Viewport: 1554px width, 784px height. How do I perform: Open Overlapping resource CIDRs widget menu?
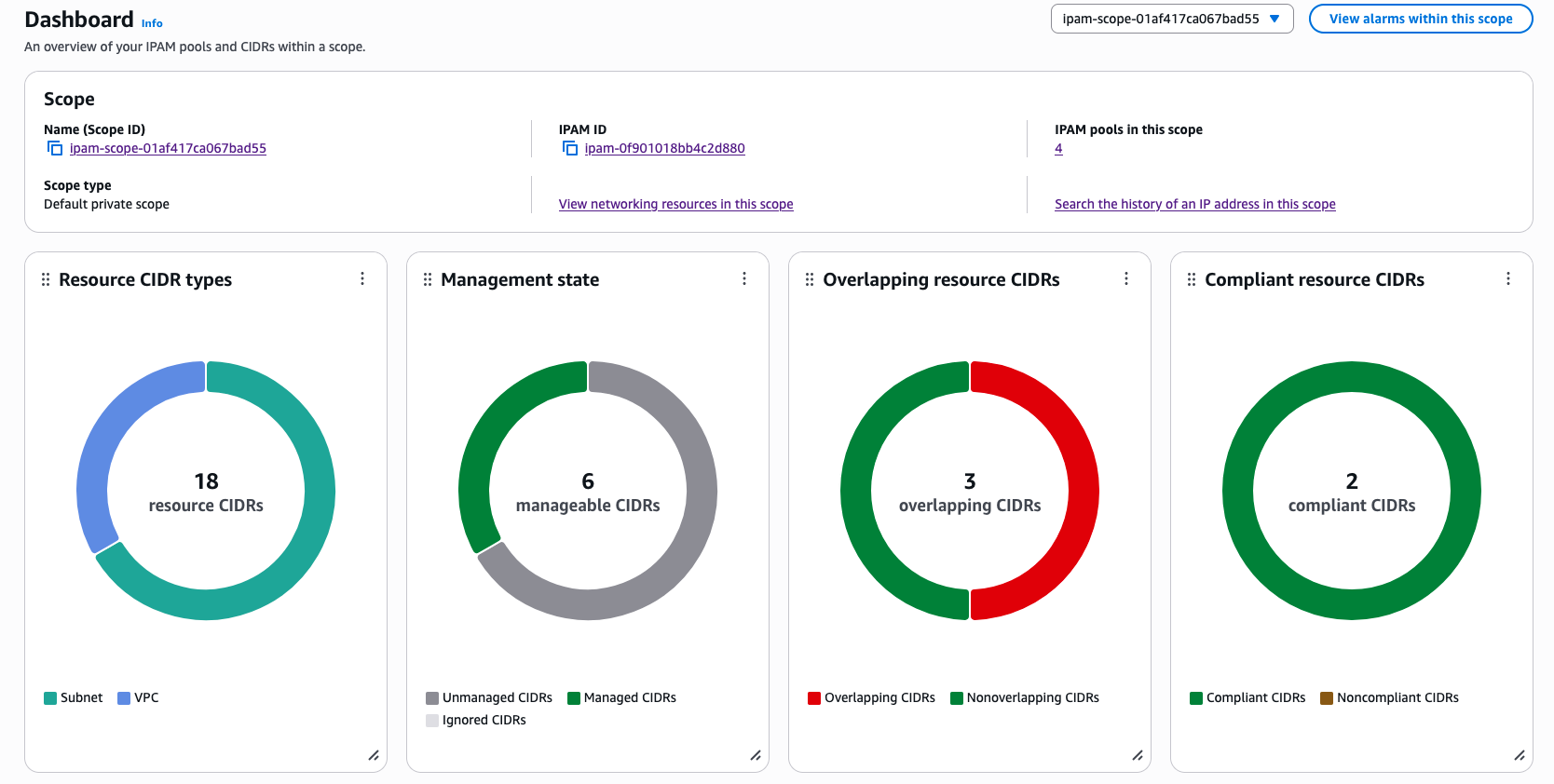click(x=1126, y=279)
